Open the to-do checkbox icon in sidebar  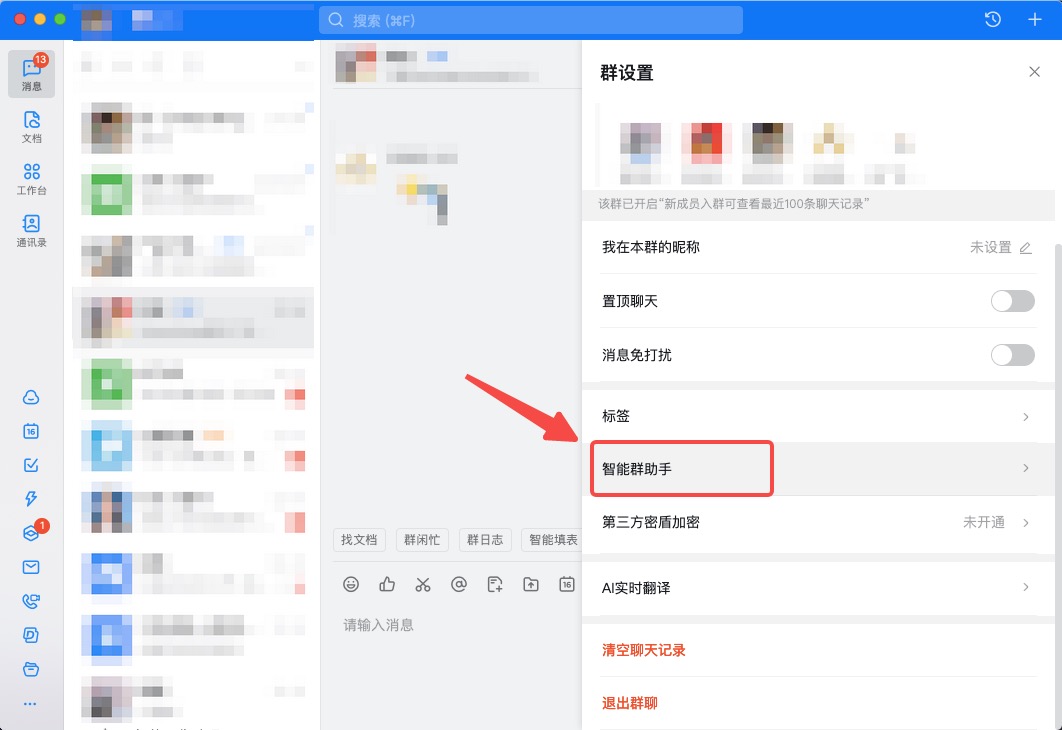tap(31, 464)
